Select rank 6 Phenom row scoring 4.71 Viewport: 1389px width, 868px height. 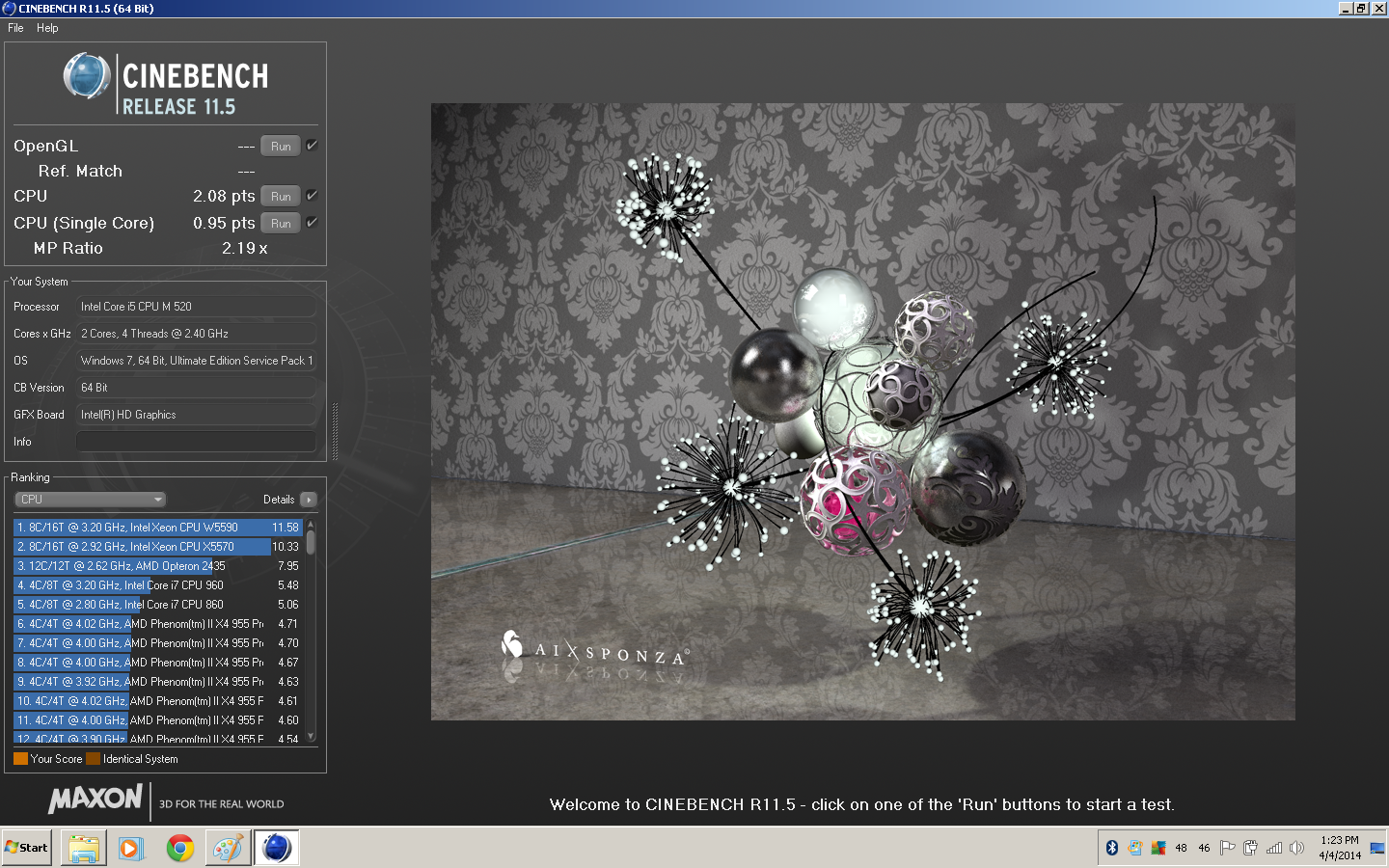pyautogui.click(x=158, y=624)
